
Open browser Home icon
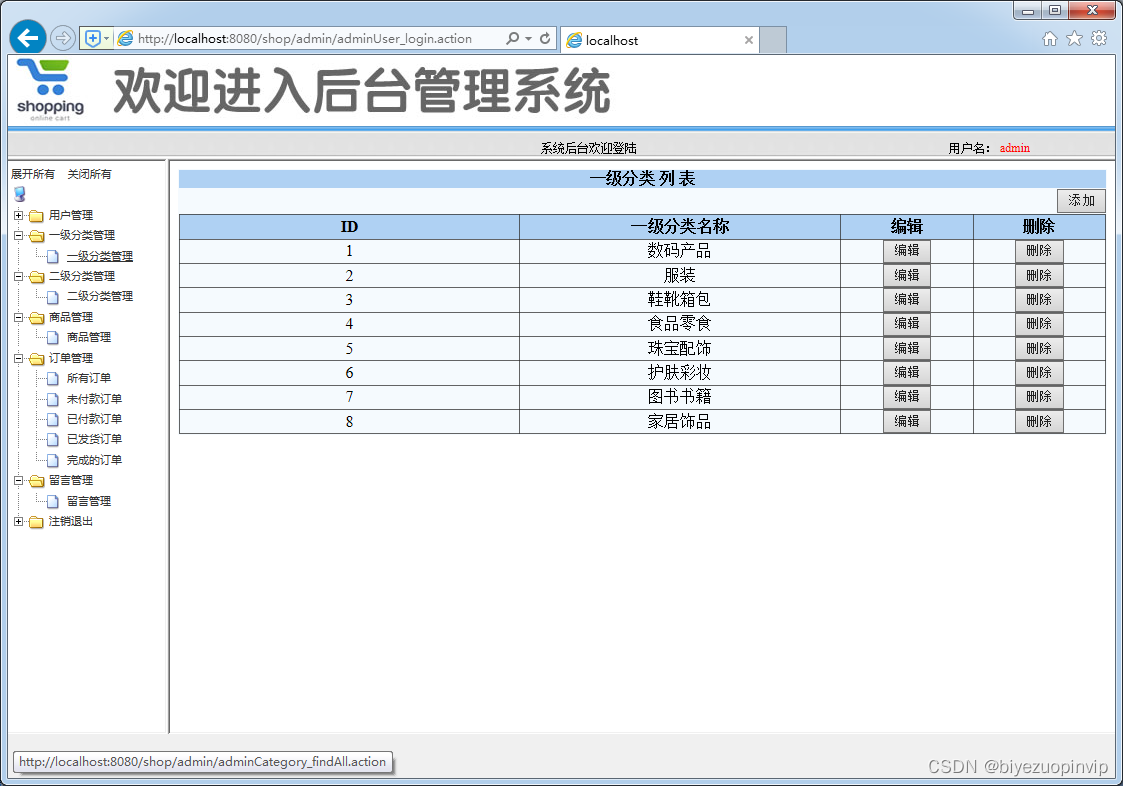click(x=1049, y=39)
